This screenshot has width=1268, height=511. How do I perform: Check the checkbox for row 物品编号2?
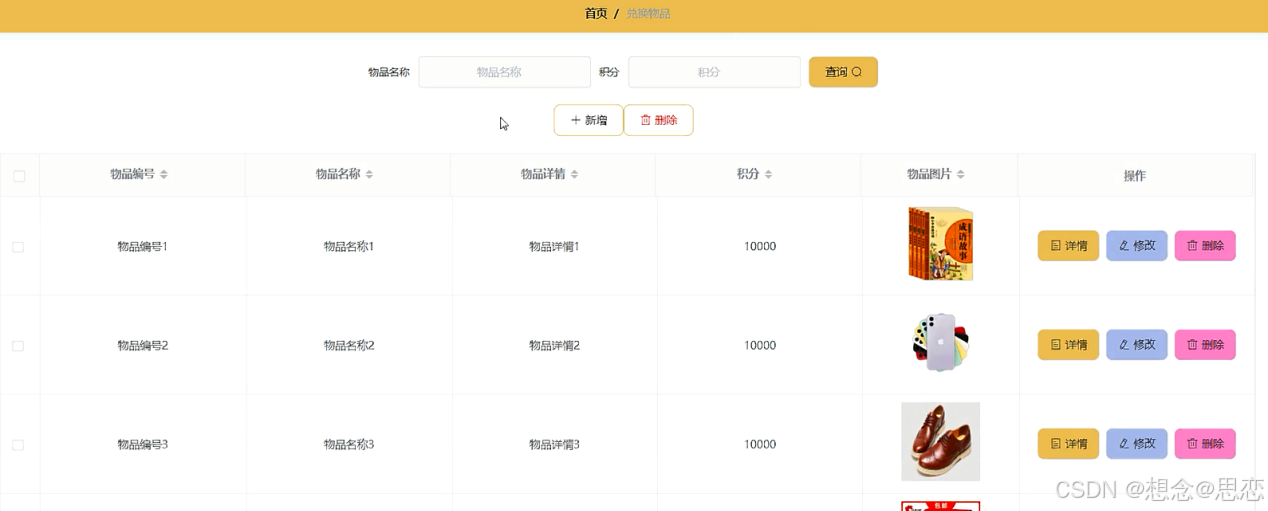click(x=18, y=346)
